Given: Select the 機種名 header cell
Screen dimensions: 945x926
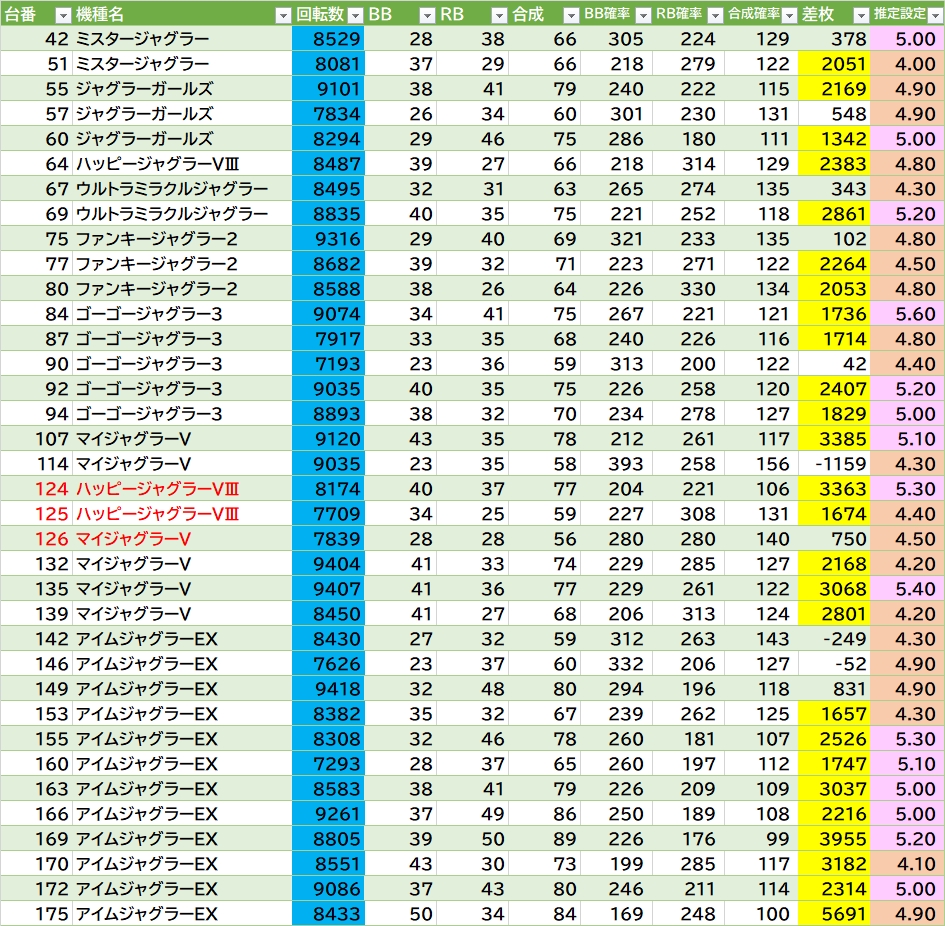Looking at the screenshot, I should [182, 13].
